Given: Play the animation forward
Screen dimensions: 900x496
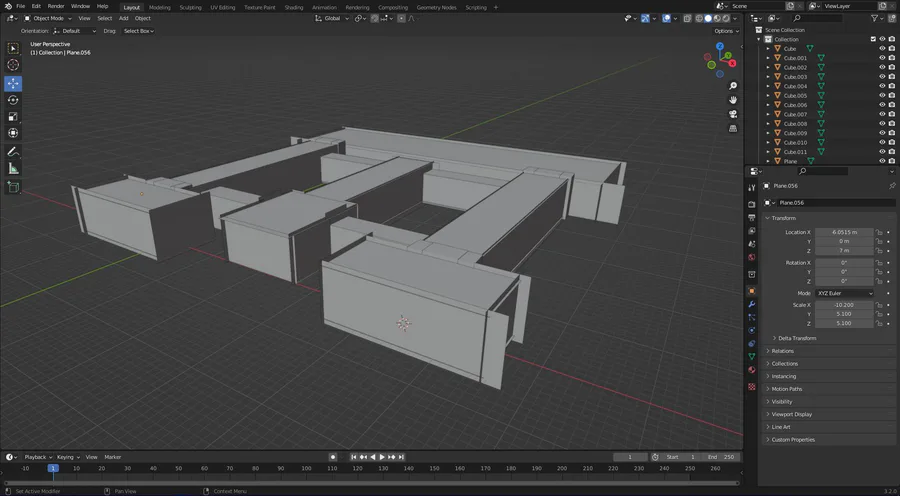Looking at the screenshot, I should [x=382, y=457].
